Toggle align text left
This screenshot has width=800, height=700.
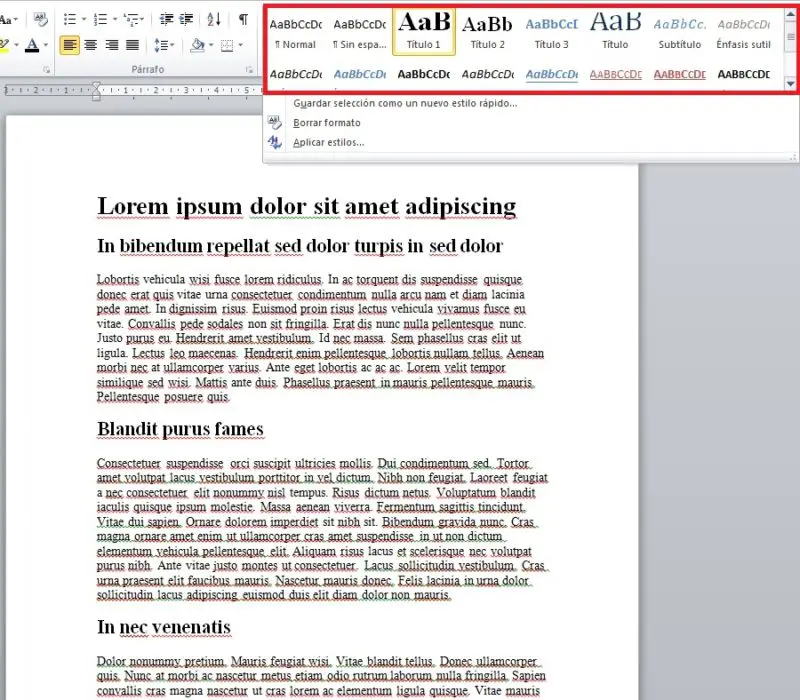pyautogui.click(x=69, y=45)
